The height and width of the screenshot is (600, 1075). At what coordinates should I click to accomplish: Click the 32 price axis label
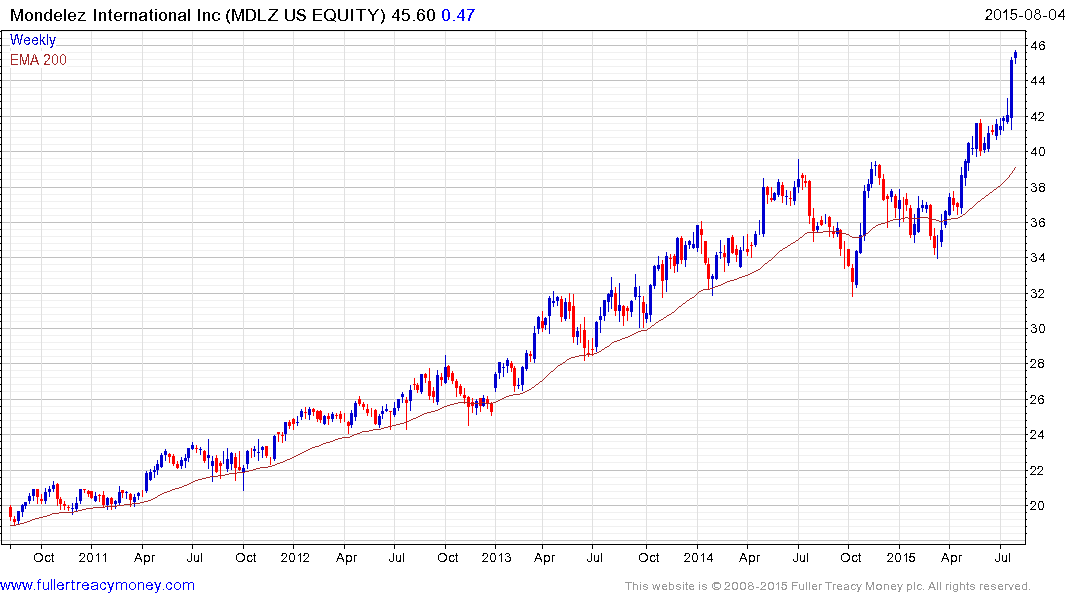click(1038, 293)
